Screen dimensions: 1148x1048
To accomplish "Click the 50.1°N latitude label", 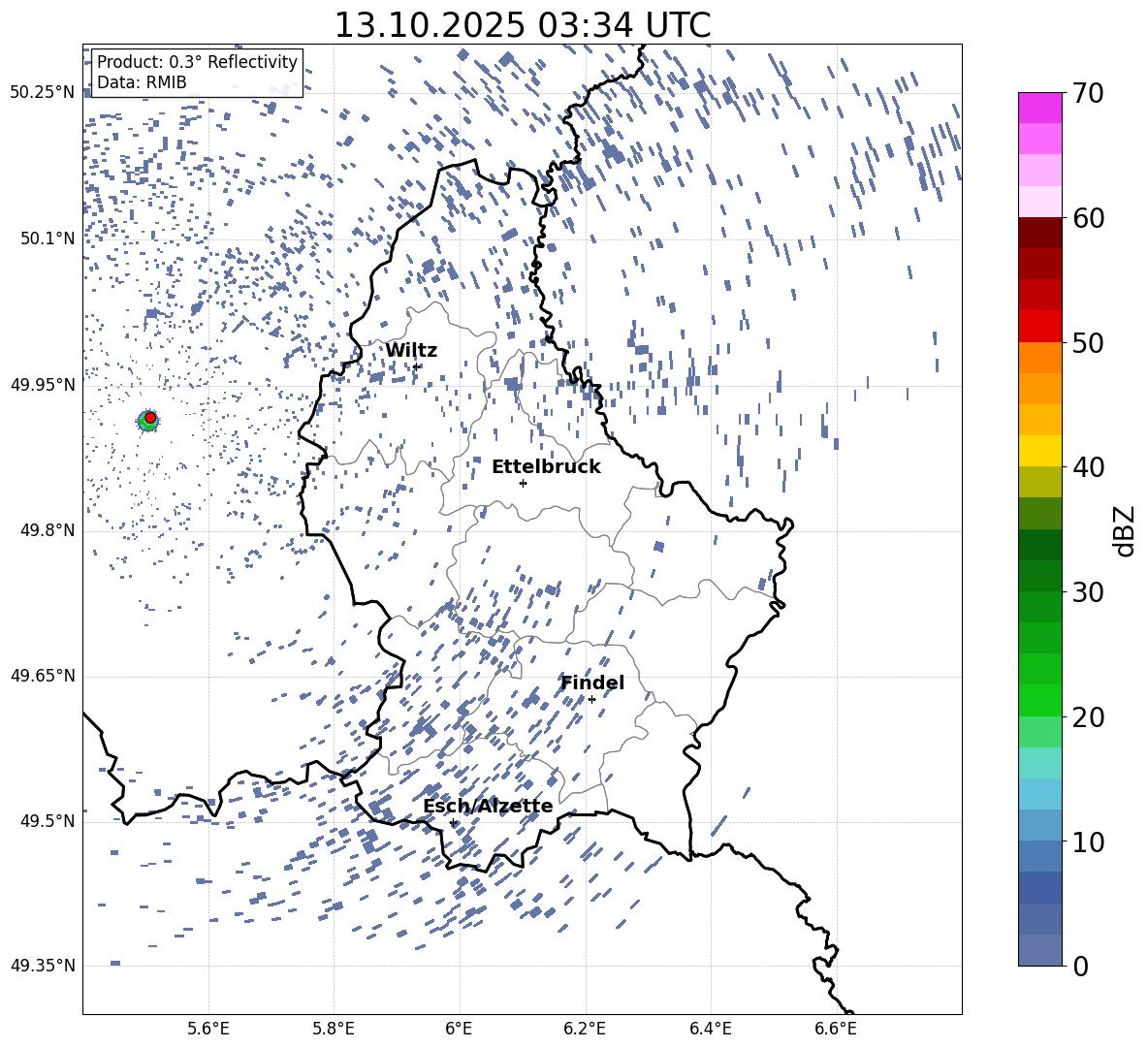I will [x=48, y=238].
